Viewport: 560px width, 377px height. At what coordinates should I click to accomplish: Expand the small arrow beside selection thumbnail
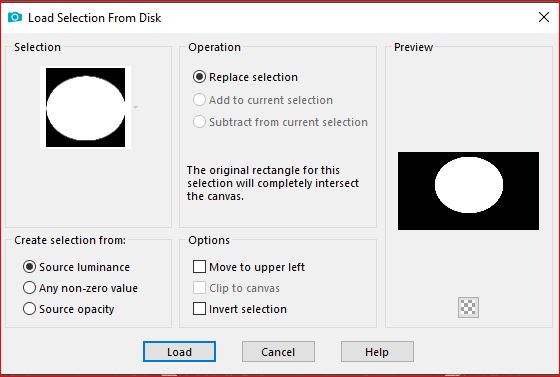(x=136, y=107)
